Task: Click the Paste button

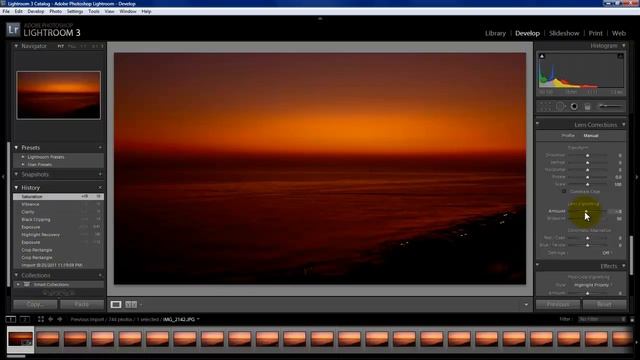Action: [82, 304]
